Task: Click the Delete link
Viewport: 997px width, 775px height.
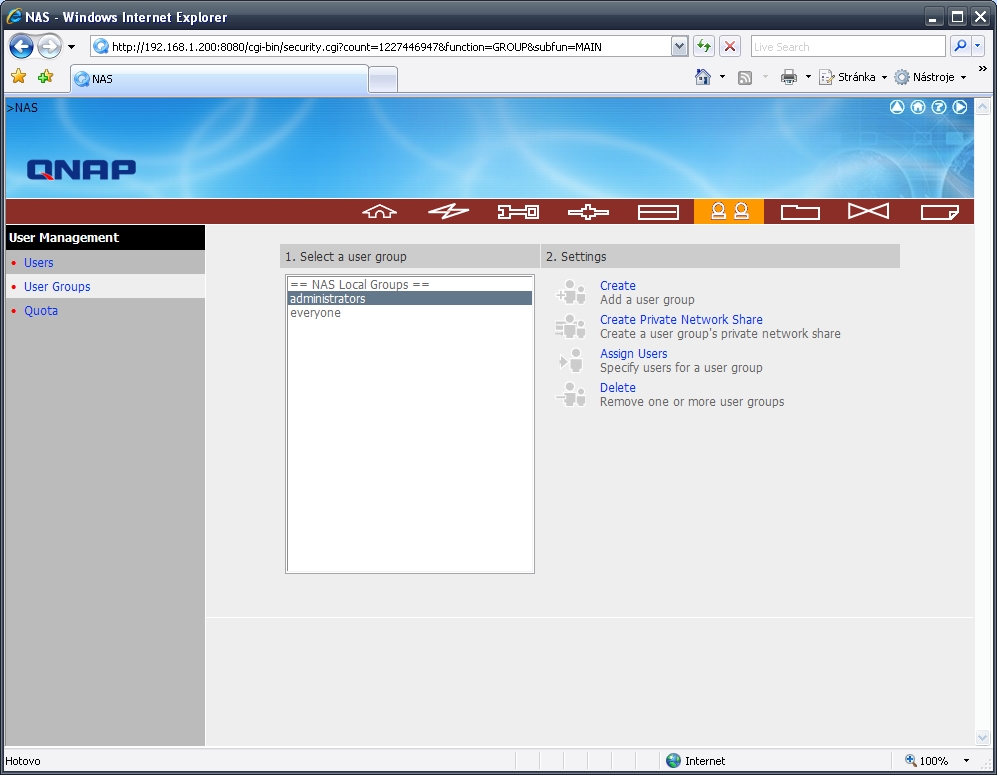Action: (x=617, y=388)
